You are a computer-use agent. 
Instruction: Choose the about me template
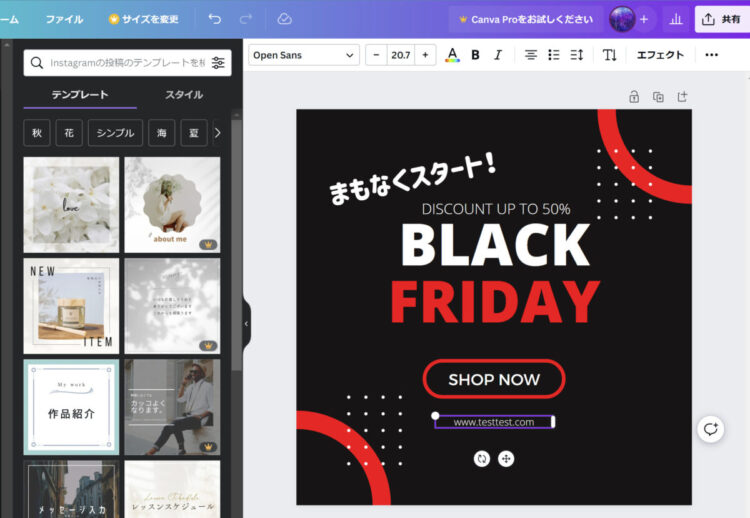[172, 205]
